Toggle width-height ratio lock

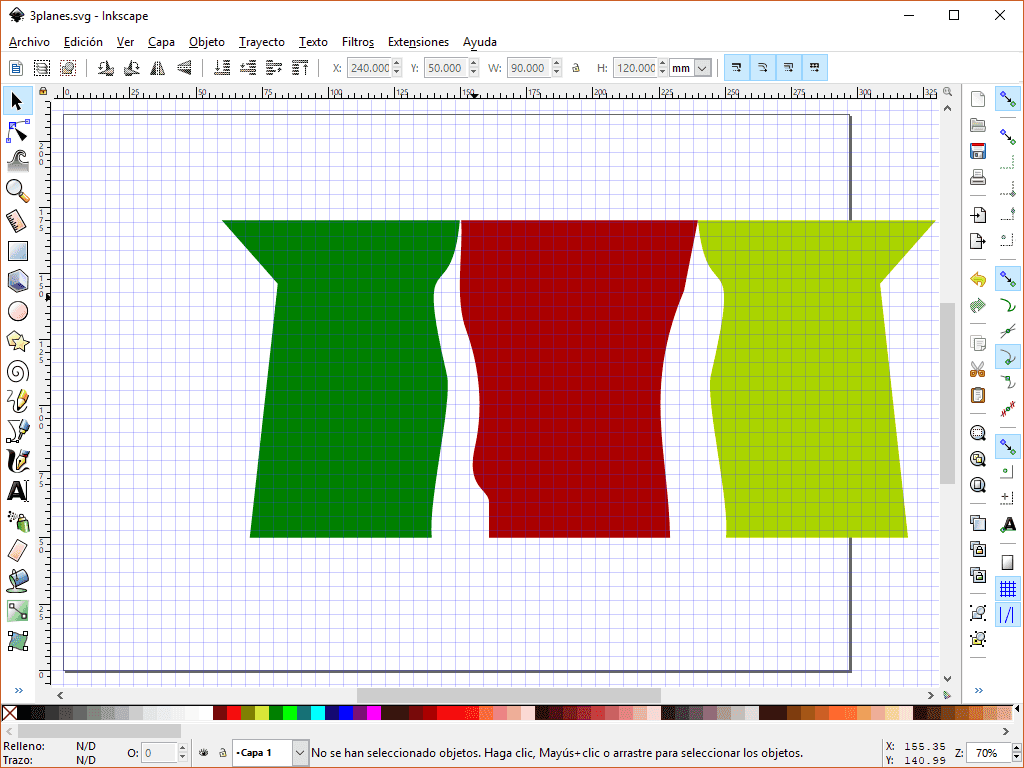pos(575,68)
